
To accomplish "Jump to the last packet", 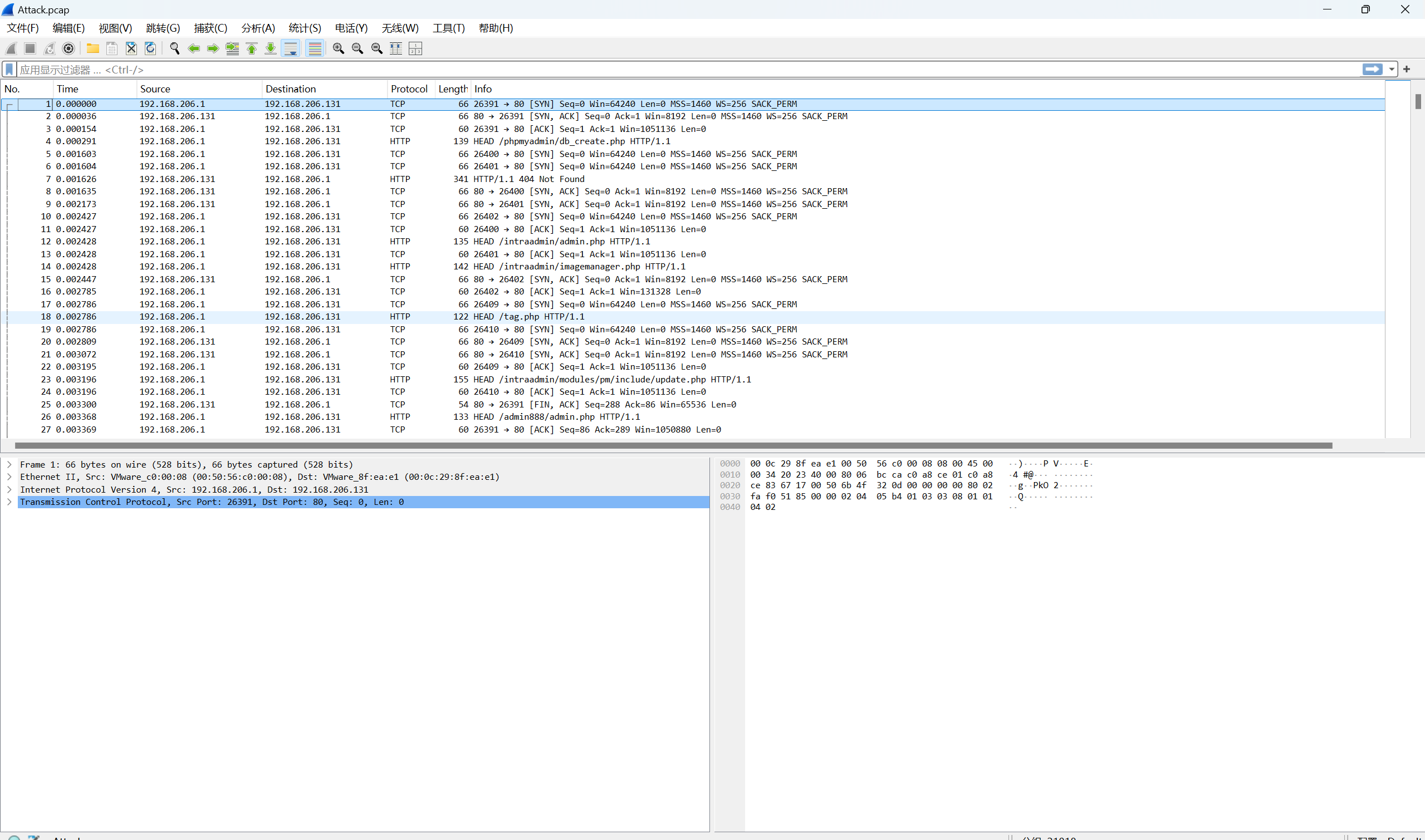I will pyautogui.click(x=271, y=48).
